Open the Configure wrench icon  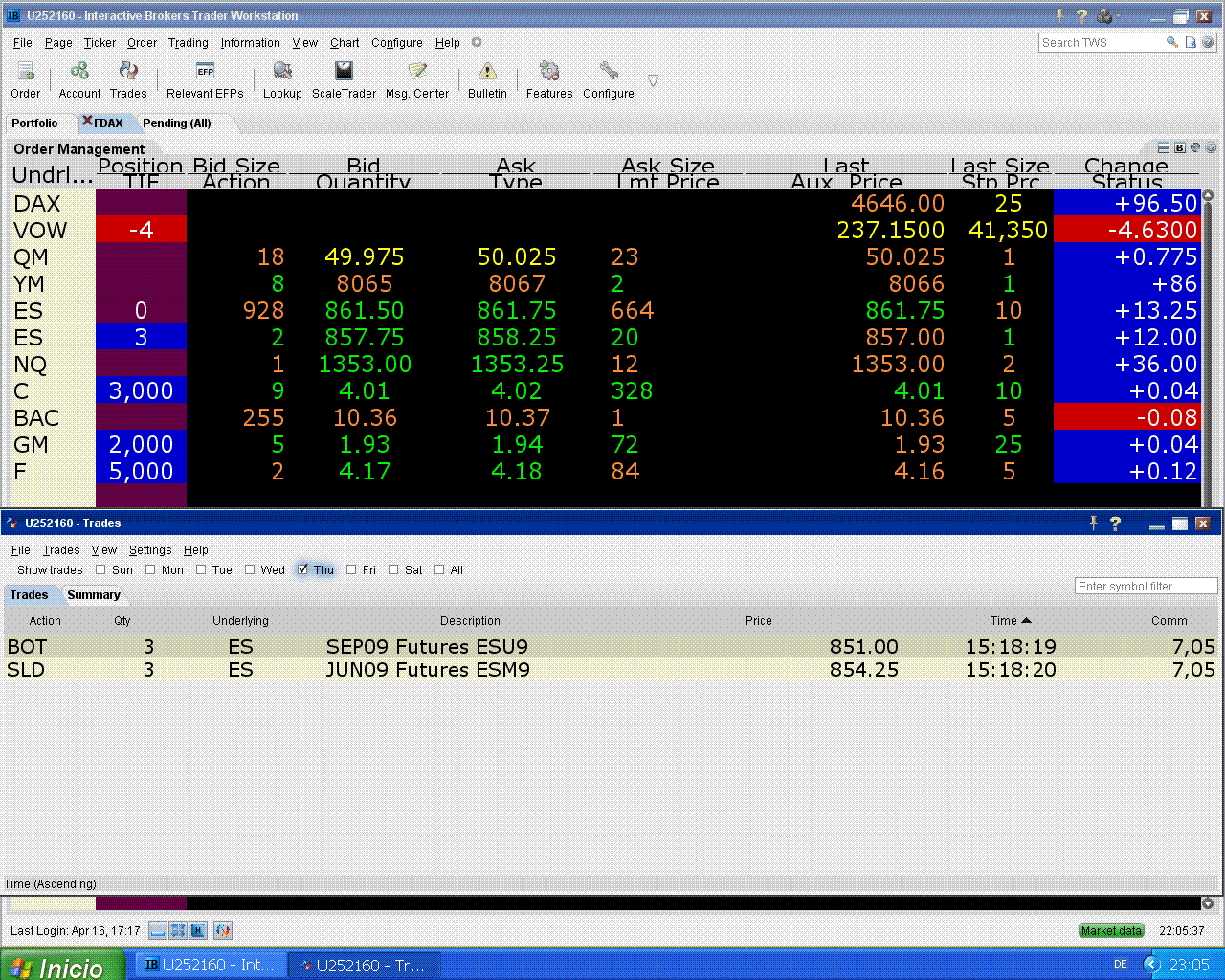pos(609,79)
